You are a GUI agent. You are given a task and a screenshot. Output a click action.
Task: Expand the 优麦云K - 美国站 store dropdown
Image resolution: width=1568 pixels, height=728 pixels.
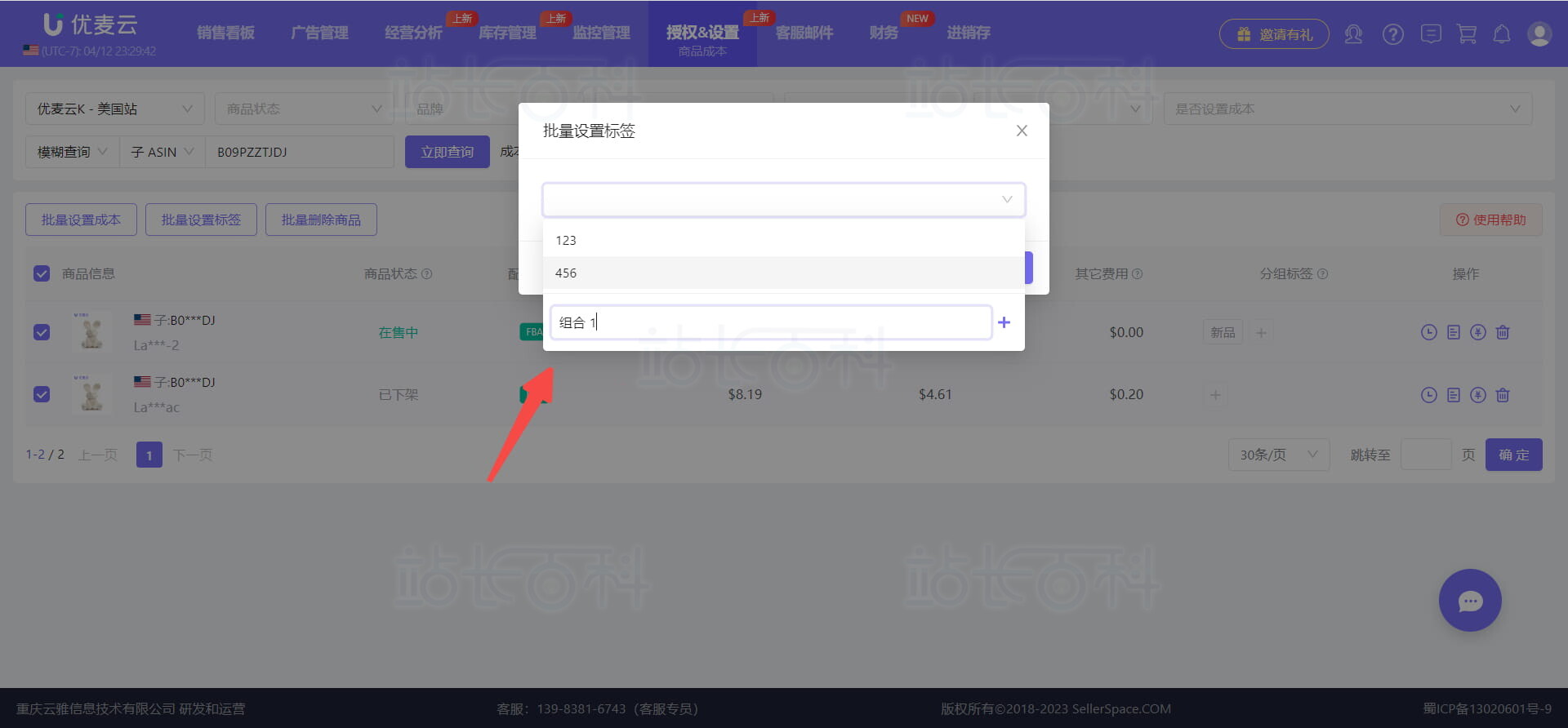[x=114, y=109]
